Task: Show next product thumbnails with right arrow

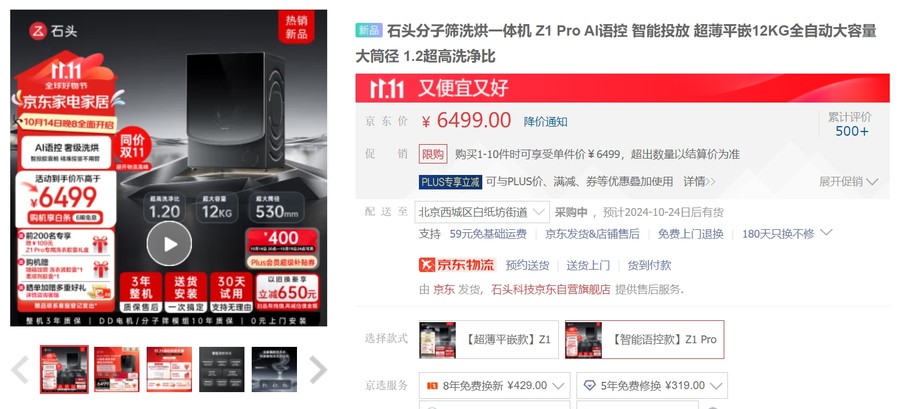Action: point(317,369)
